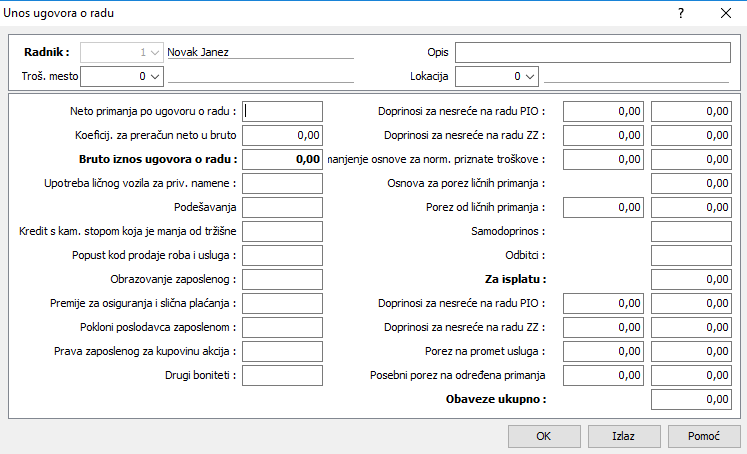Click the Drugi boniteti input box
747x454 pixels.
(283, 375)
